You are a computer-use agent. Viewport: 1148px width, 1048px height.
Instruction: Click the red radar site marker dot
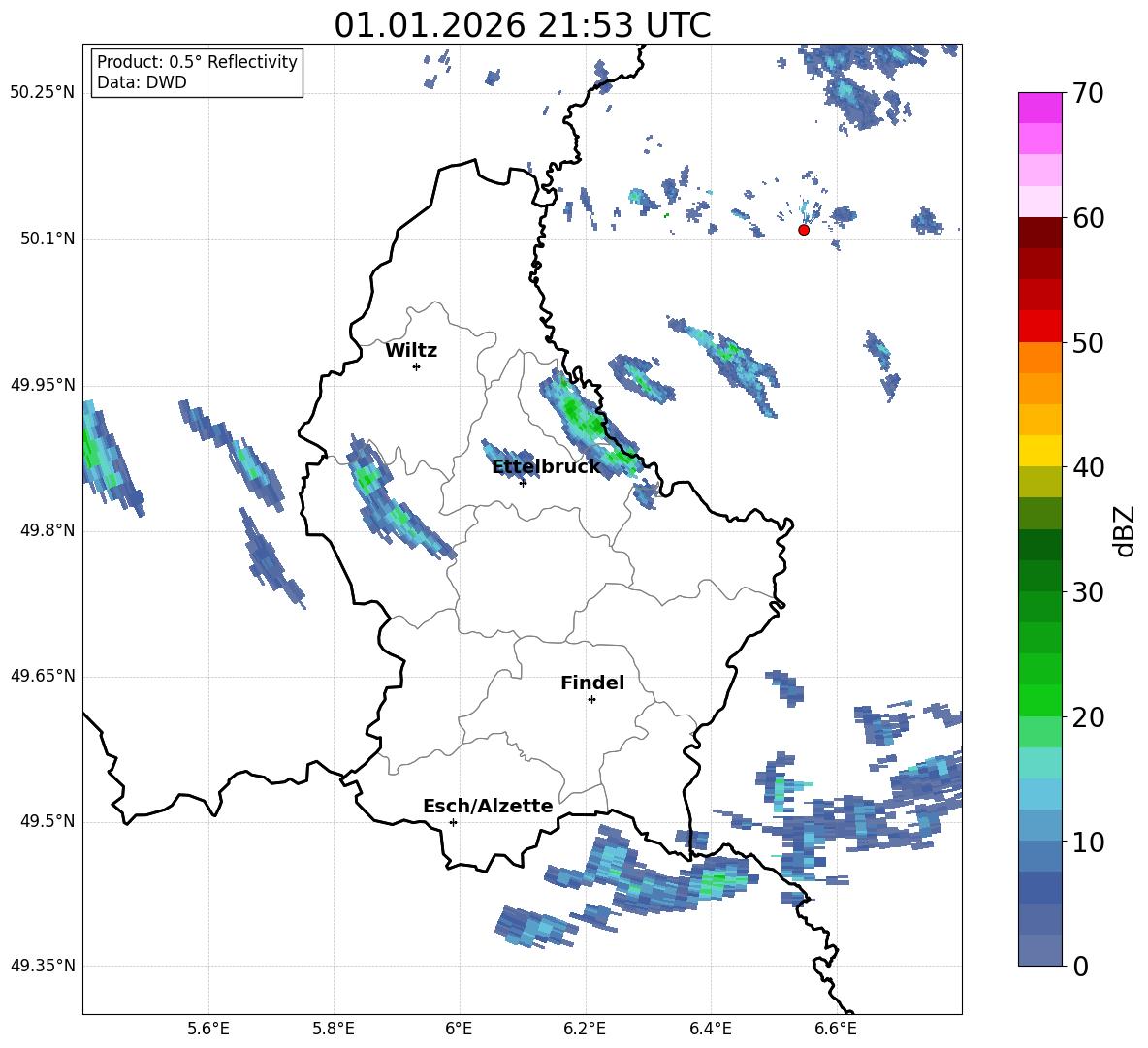804,230
